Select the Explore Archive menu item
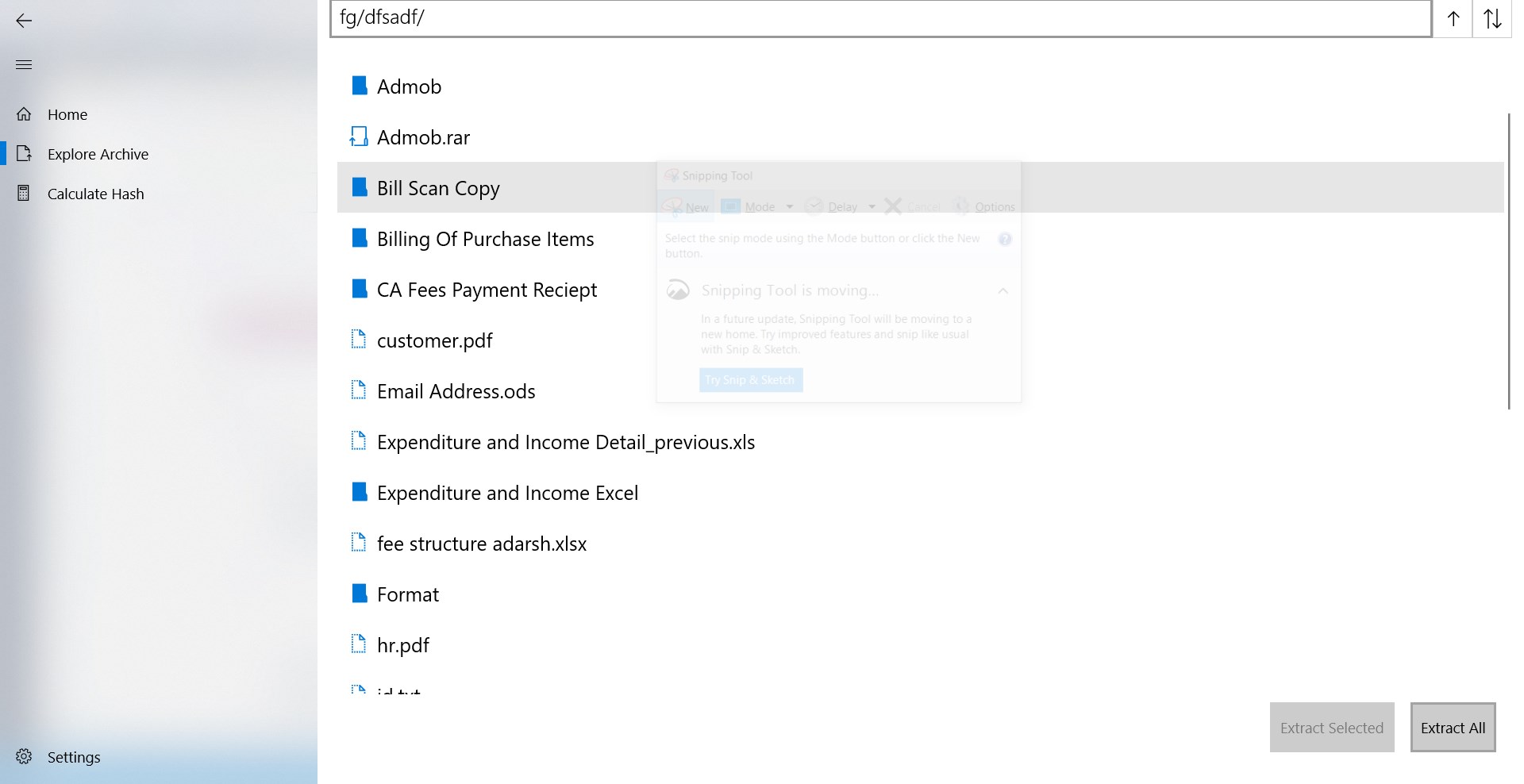 pyautogui.click(x=98, y=154)
